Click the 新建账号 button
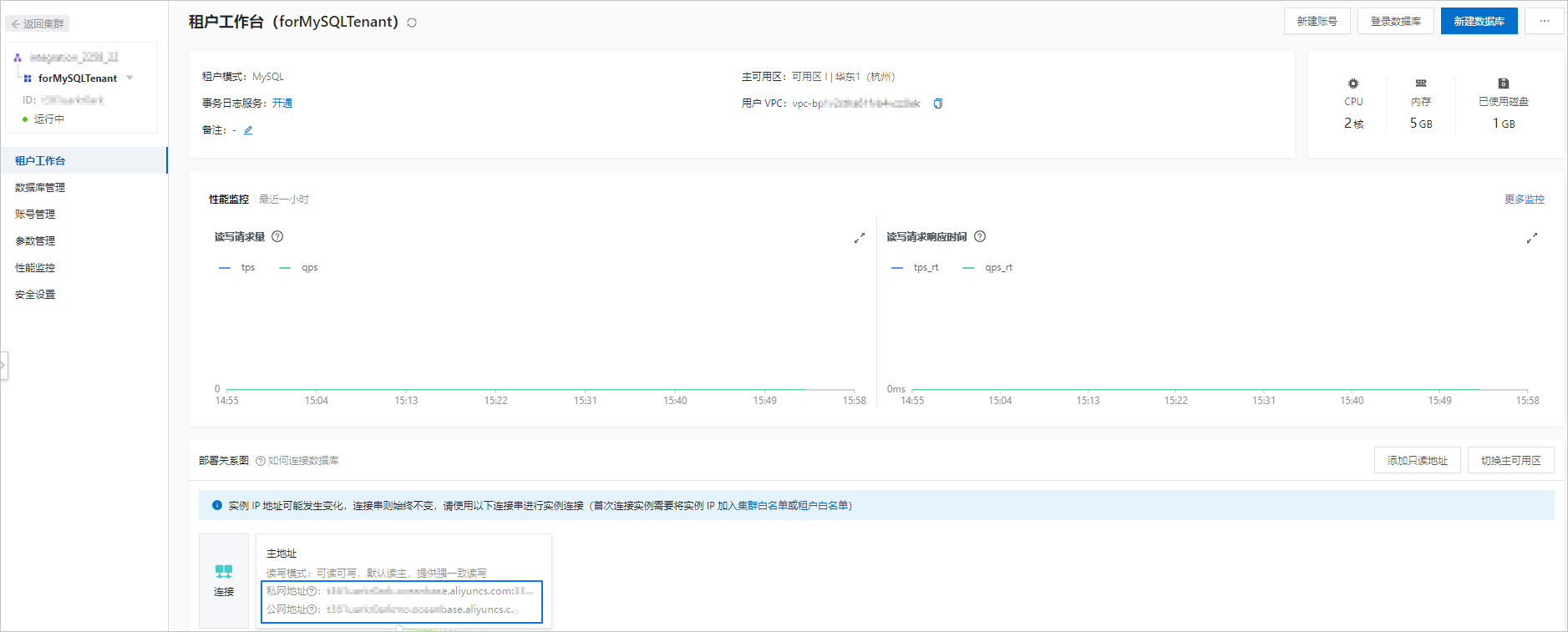The height and width of the screenshot is (632, 1568). (x=1317, y=21)
